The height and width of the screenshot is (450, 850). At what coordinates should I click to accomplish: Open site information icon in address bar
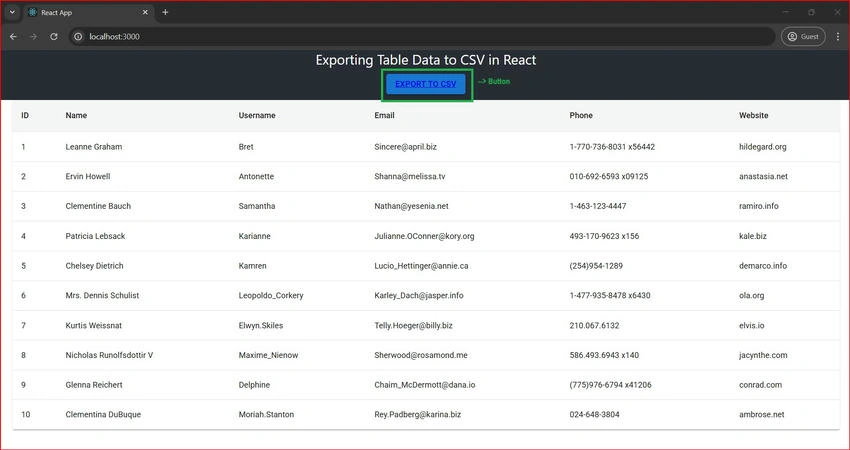point(78,36)
